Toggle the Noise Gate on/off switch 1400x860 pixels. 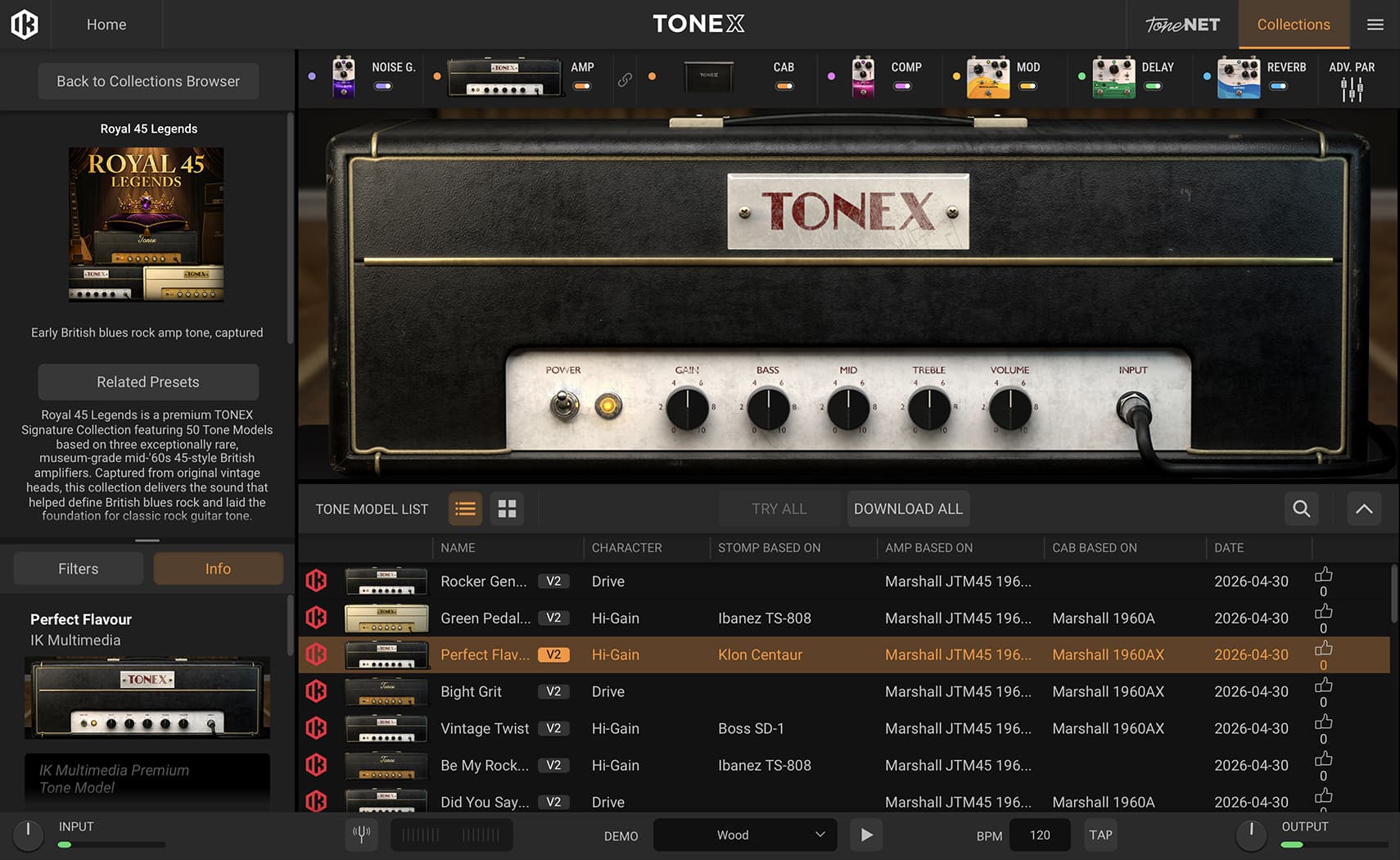[382, 86]
